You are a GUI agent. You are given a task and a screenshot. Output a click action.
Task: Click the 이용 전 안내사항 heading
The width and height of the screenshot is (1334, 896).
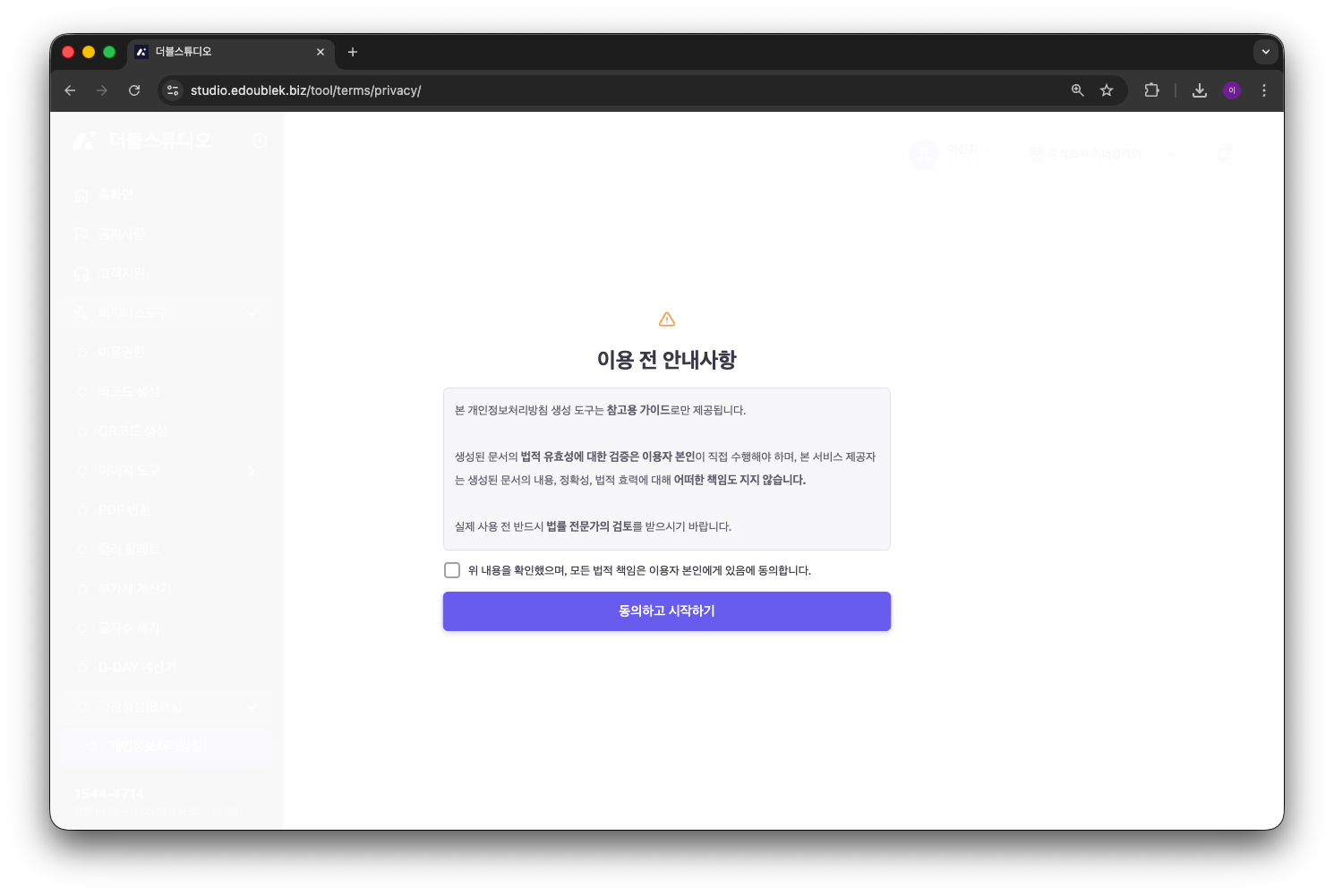click(667, 360)
